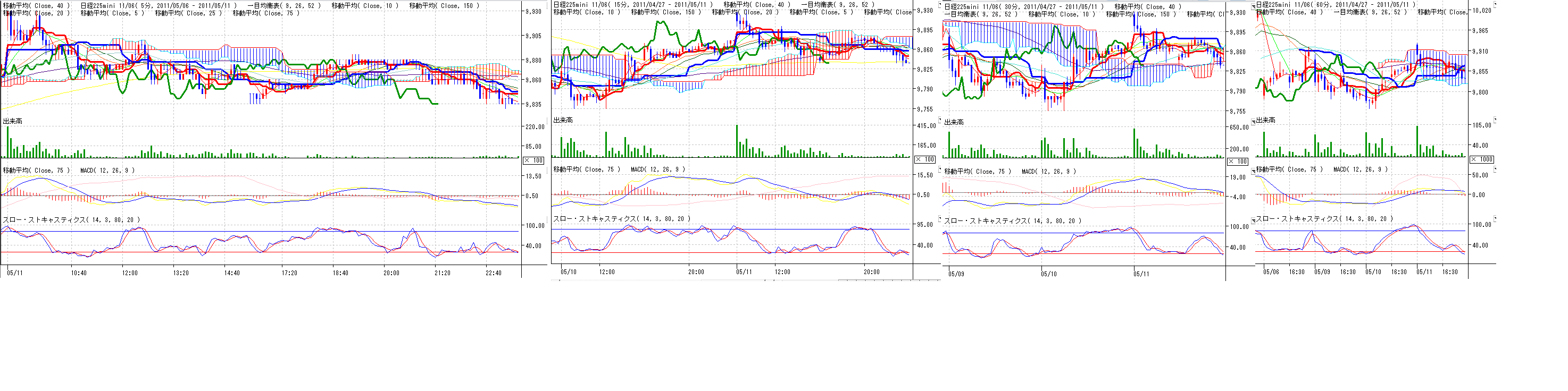The height and width of the screenshot is (391, 1568).
Task: Click the × 100 scale box on 30分 chart
Action: point(1237,161)
